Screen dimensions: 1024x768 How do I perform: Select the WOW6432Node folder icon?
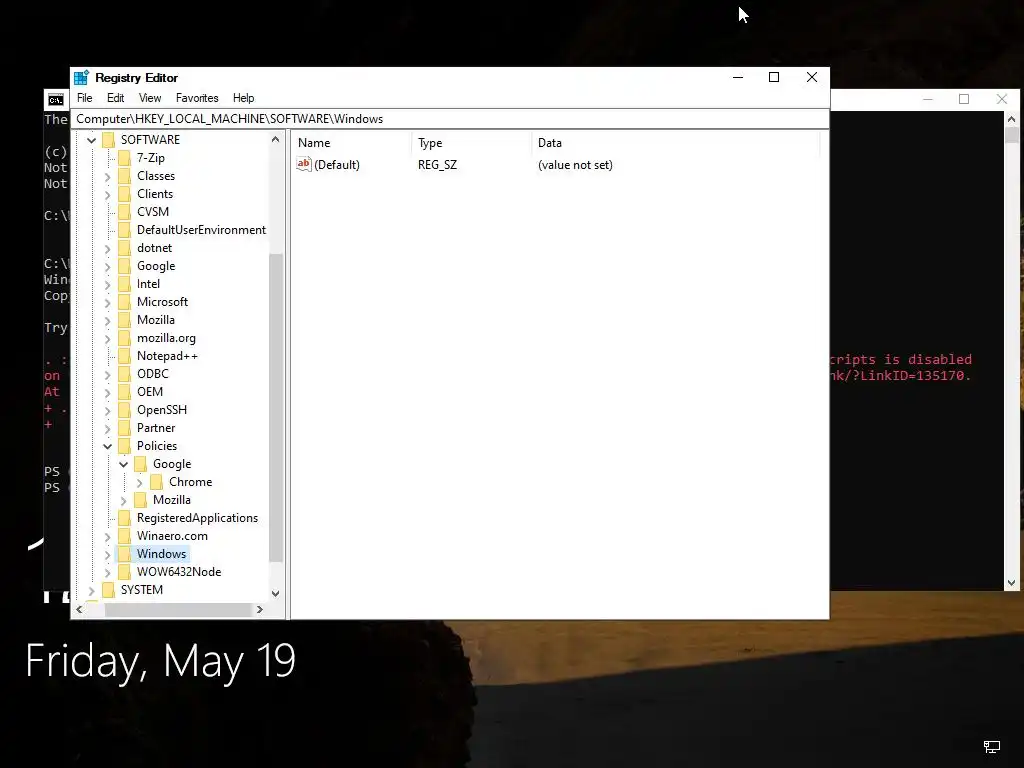point(125,571)
